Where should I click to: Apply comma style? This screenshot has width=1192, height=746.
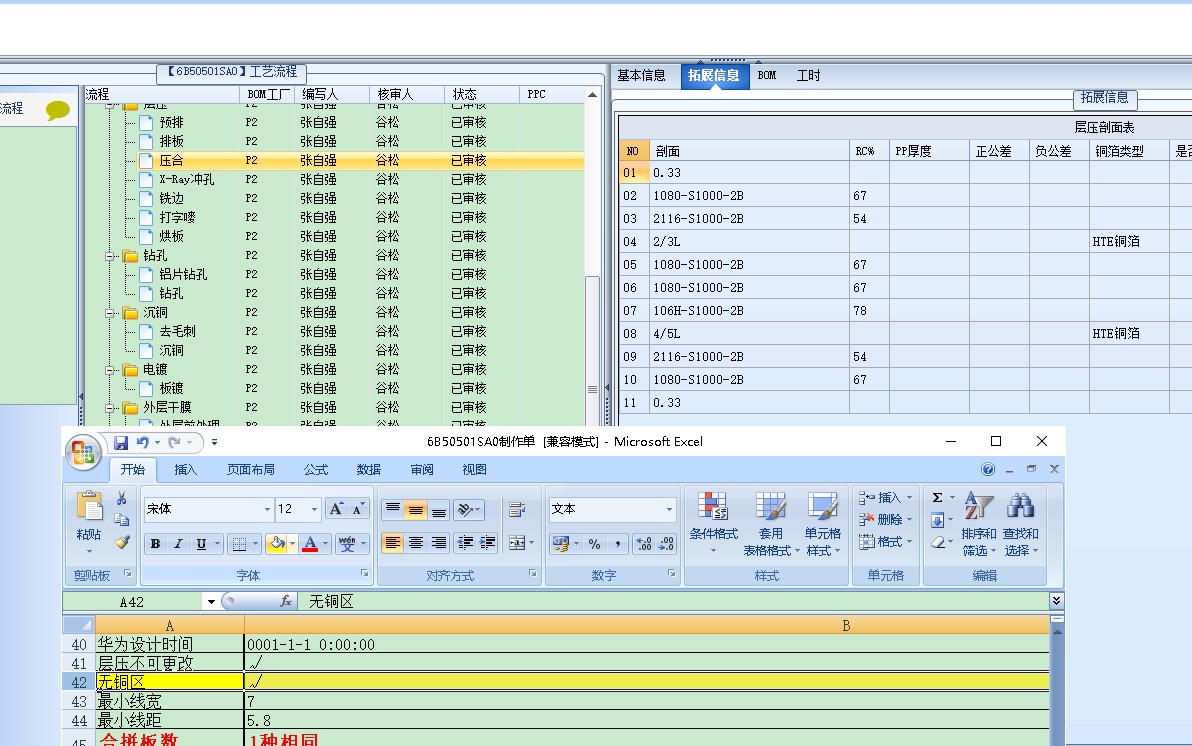point(617,544)
